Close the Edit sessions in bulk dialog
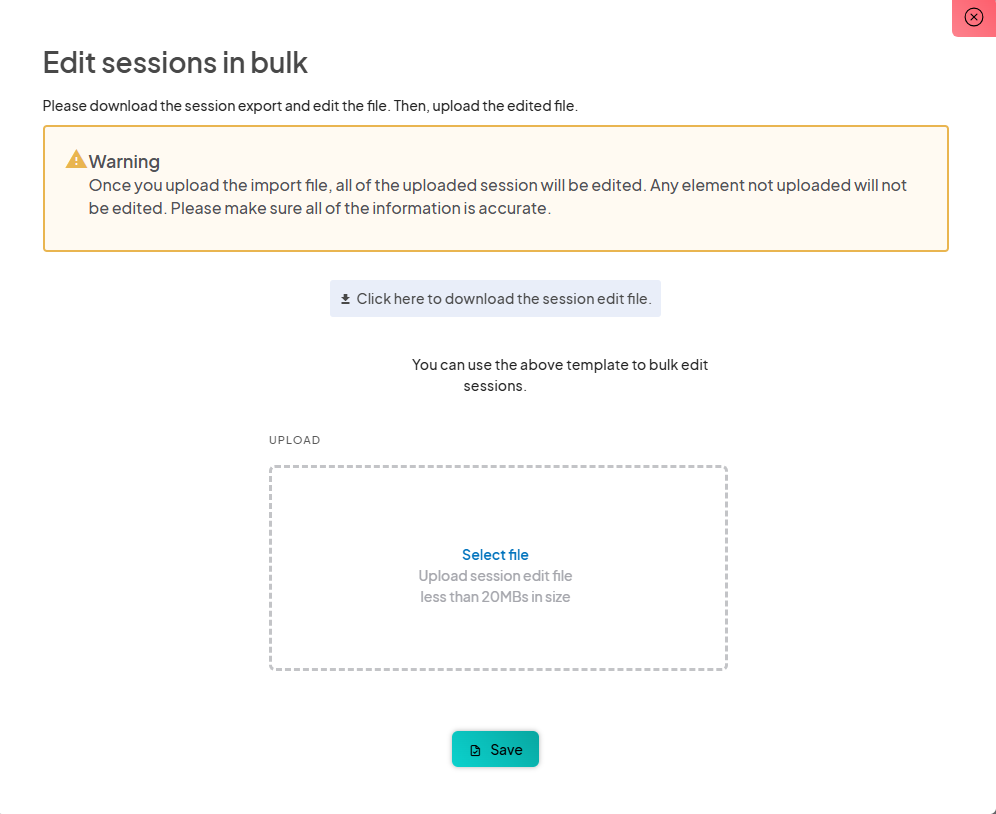This screenshot has width=996, height=814. pyautogui.click(x=973, y=17)
